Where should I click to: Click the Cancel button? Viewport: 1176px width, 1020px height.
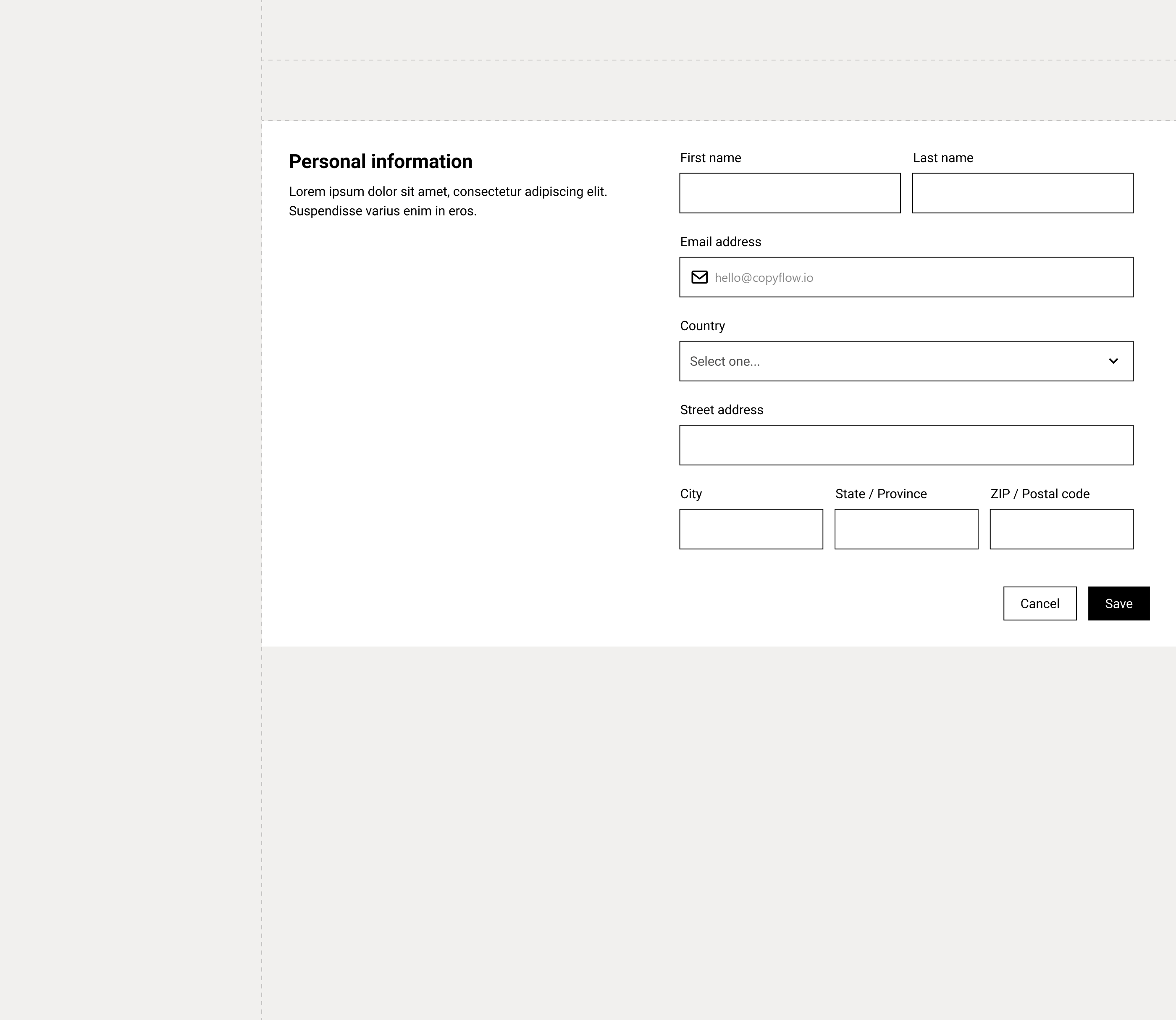[1040, 603]
